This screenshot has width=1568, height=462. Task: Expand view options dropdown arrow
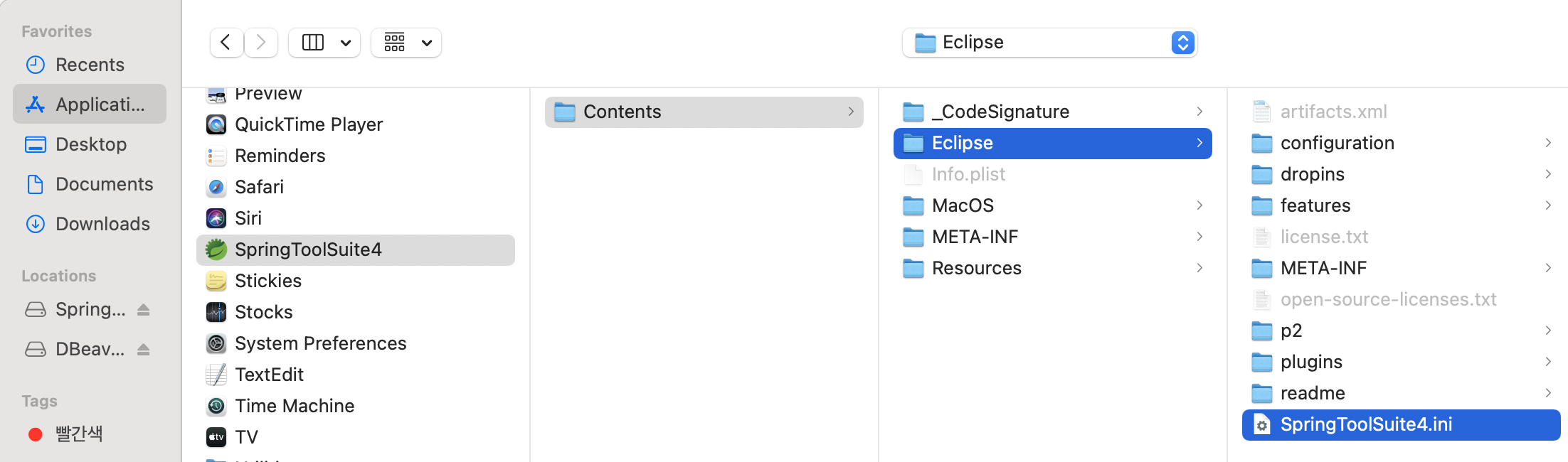tap(346, 43)
